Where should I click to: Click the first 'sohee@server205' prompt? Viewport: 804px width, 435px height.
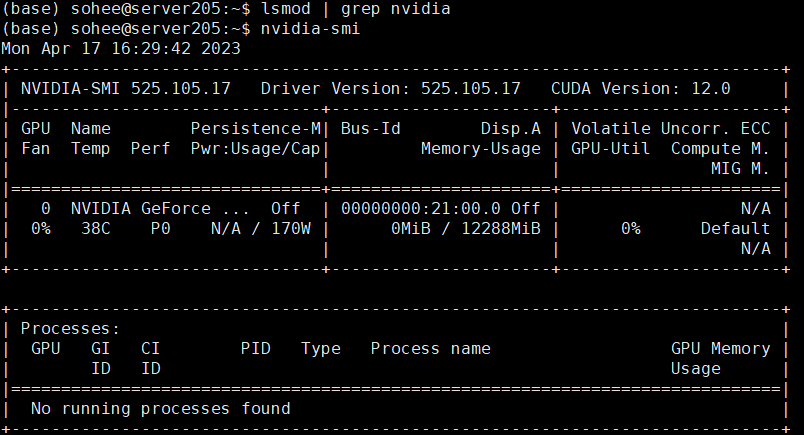coord(146,9)
